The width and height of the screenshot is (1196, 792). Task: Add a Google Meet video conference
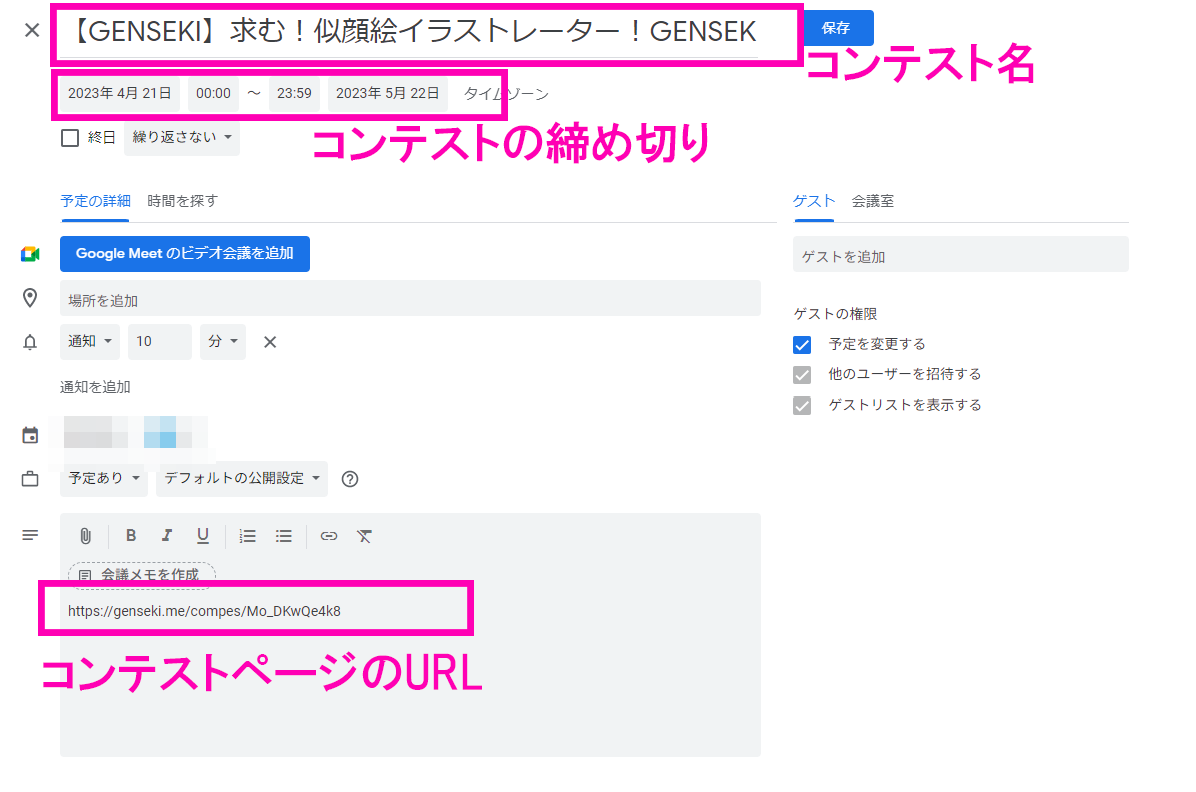pos(185,253)
